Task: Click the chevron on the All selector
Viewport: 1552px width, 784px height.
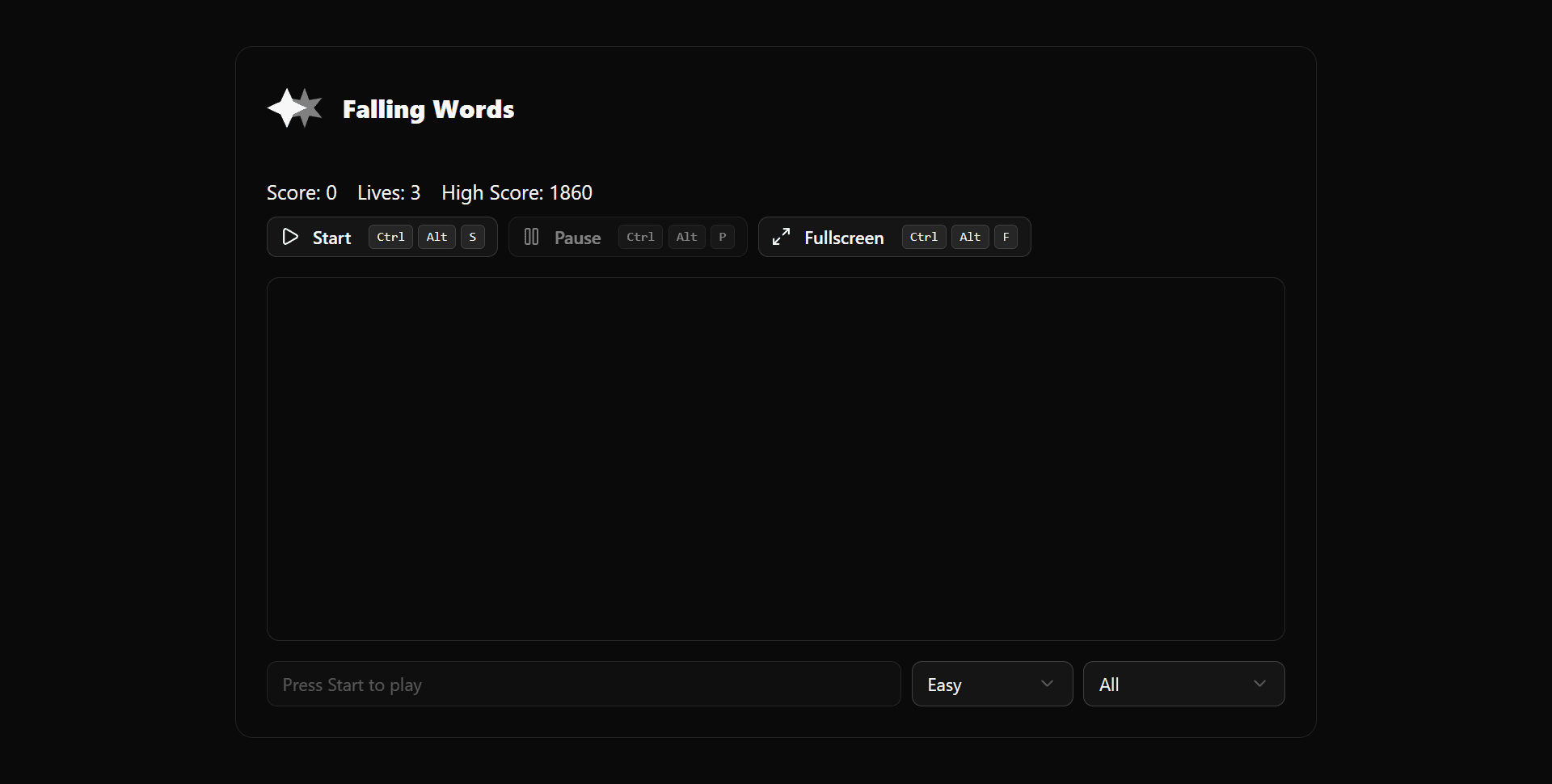Action: click(1259, 684)
